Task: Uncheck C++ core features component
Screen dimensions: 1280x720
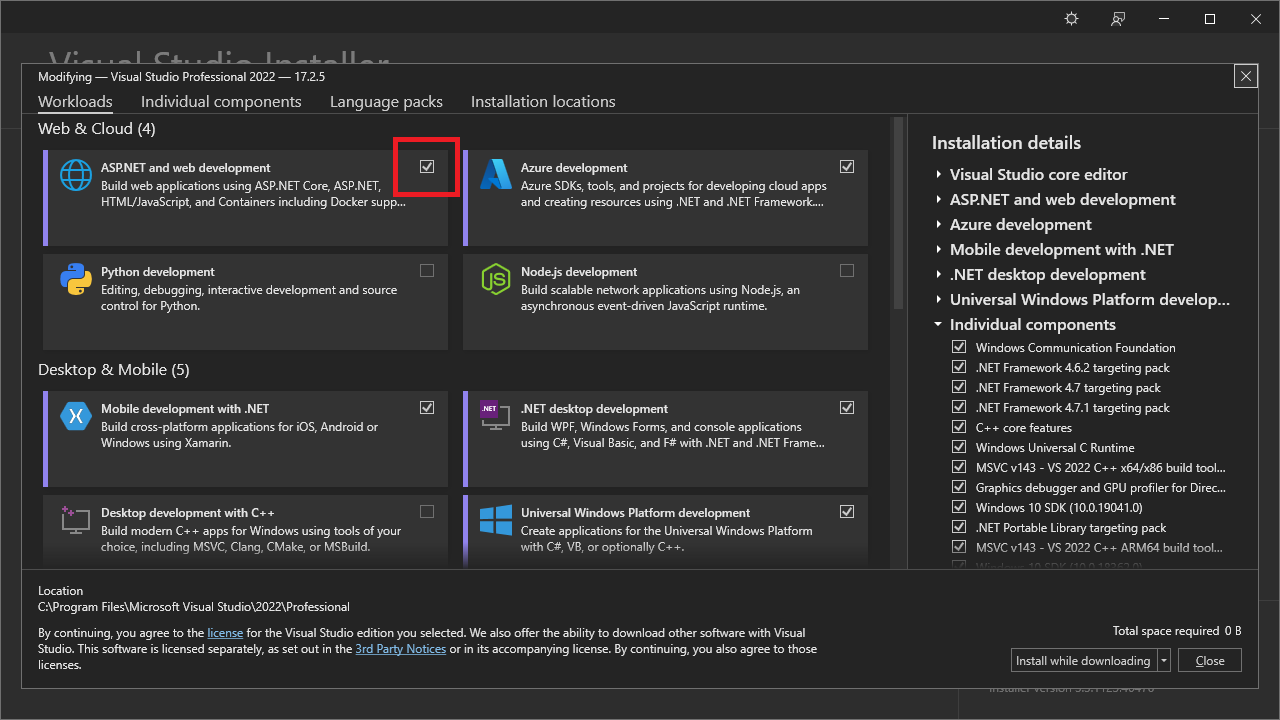Action: click(x=959, y=428)
